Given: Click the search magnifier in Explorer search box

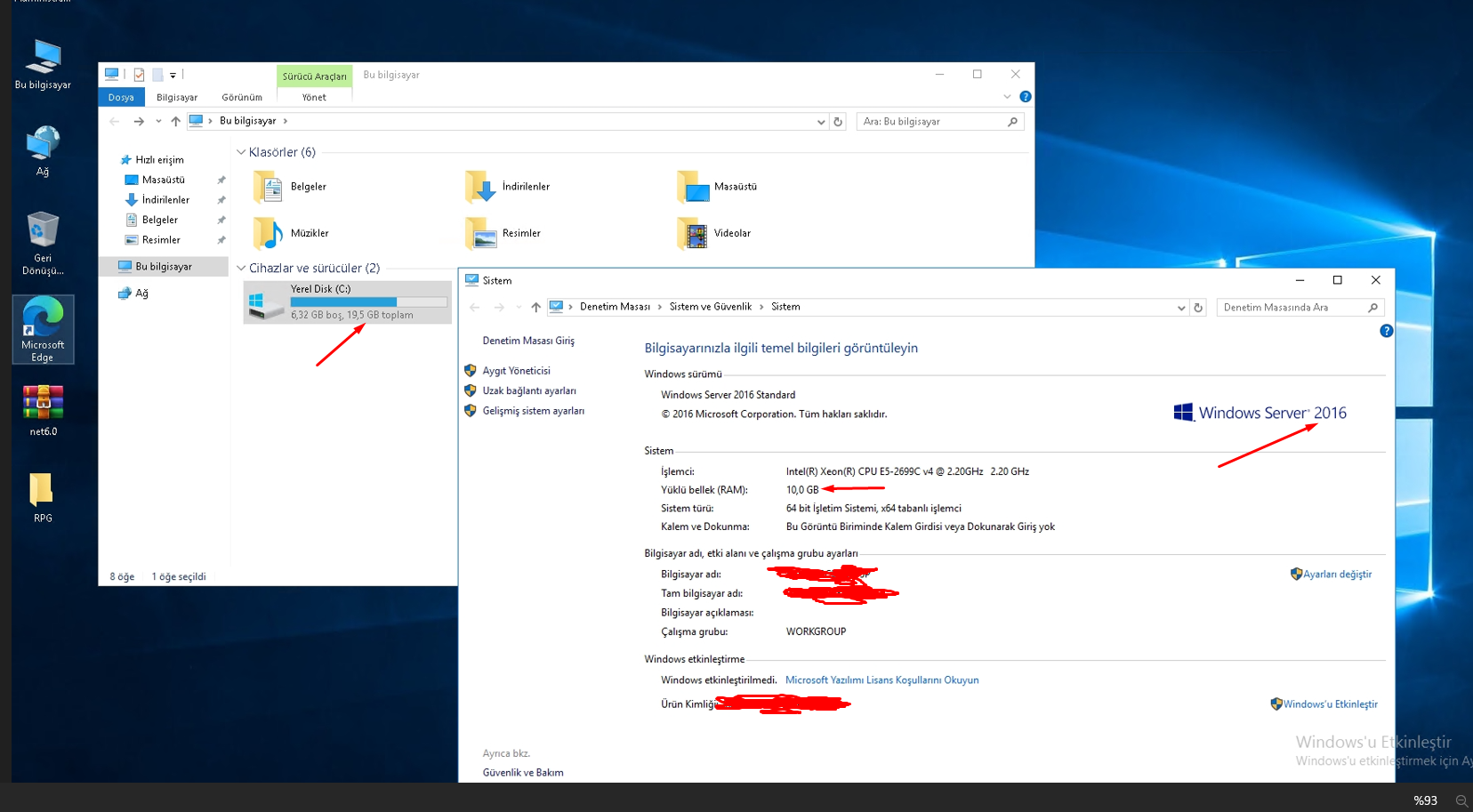Looking at the screenshot, I should (1012, 122).
